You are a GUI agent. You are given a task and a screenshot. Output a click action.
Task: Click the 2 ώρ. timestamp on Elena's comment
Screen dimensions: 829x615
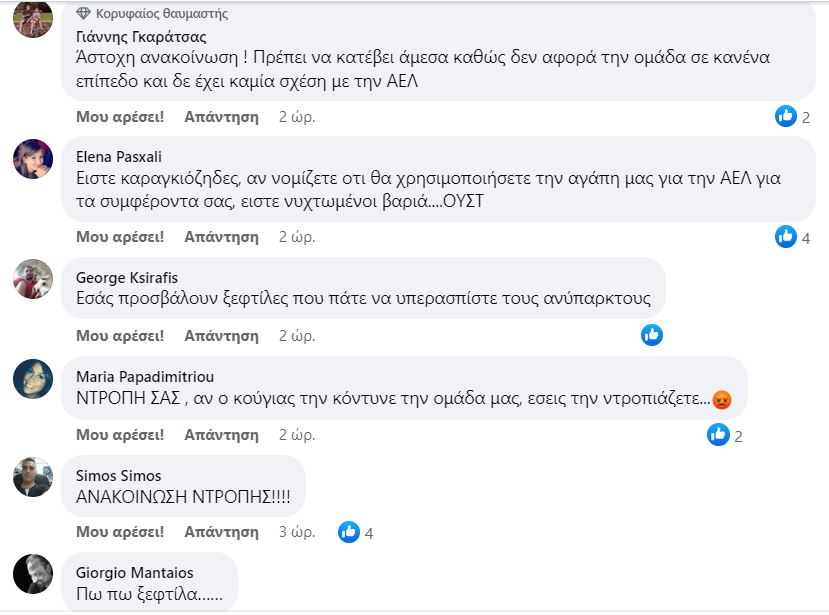tap(297, 237)
